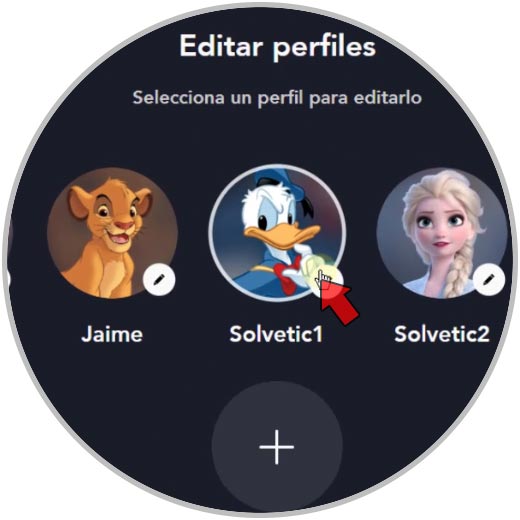Click the plus icon to add a profile
Viewport: 520px width, 520px height.
coord(277,447)
